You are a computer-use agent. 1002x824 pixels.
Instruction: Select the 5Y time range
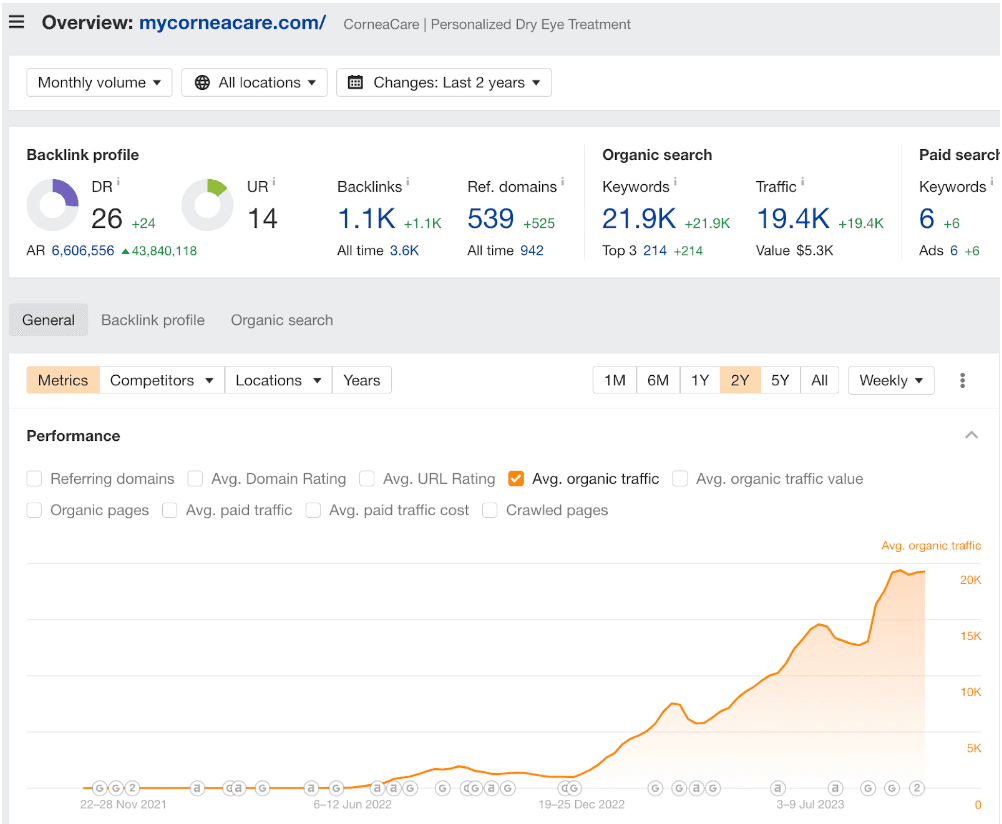[x=780, y=380]
